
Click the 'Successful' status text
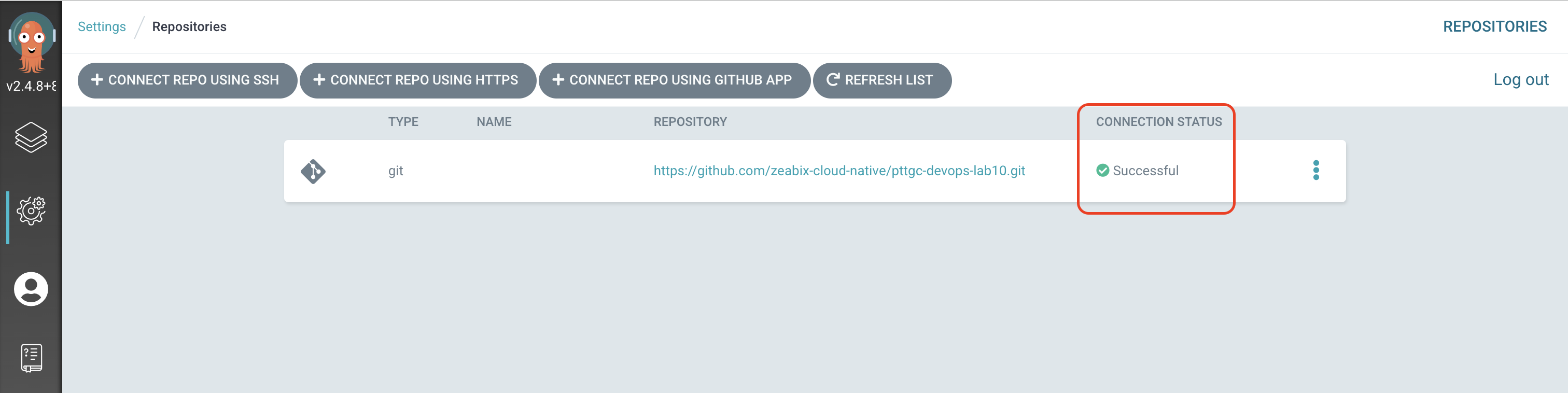pyautogui.click(x=1145, y=171)
